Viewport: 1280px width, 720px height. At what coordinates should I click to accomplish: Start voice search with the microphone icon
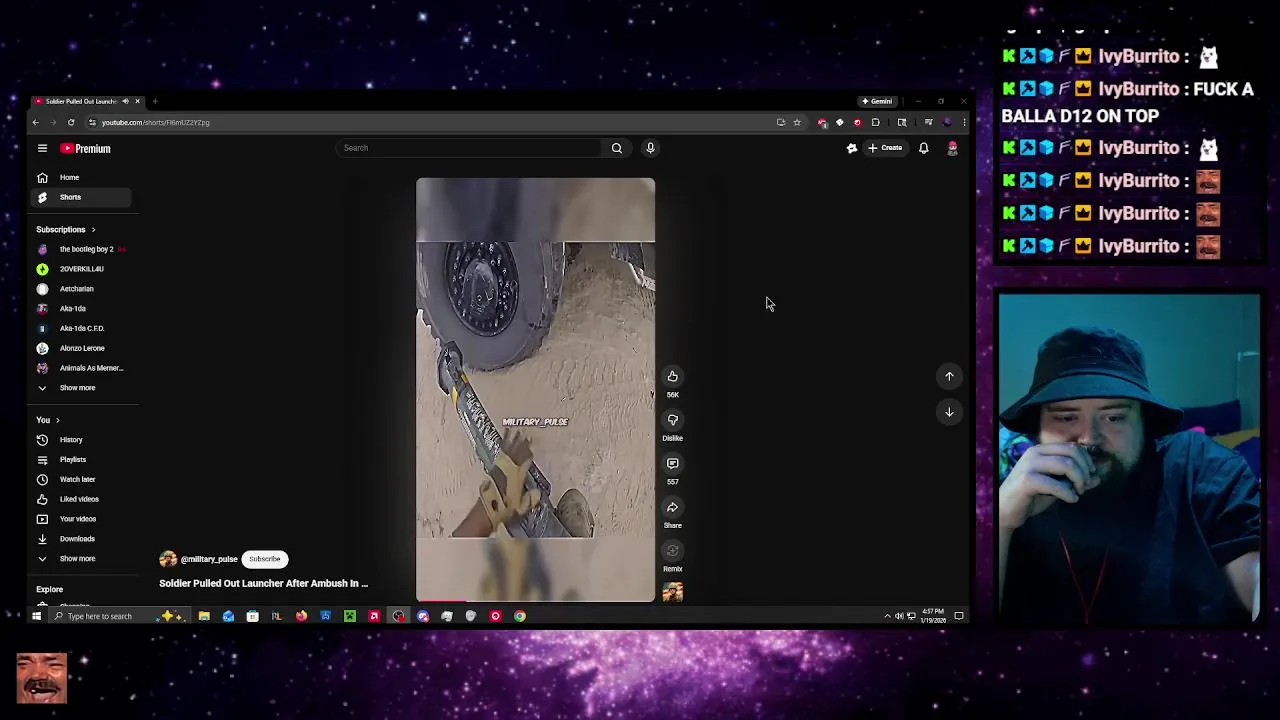[x=650, y=148]
